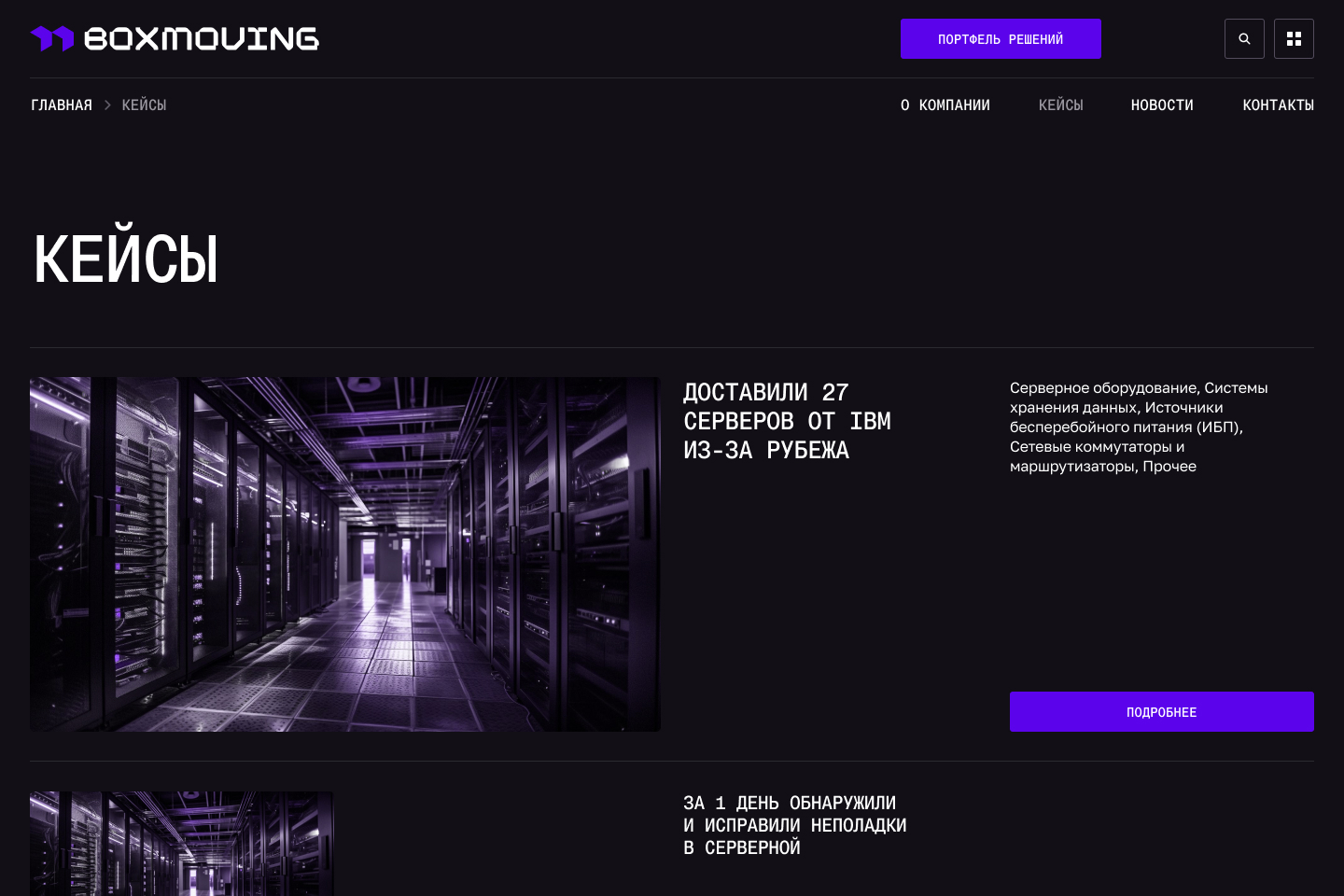Open the second case server room thumbnail

182,844
